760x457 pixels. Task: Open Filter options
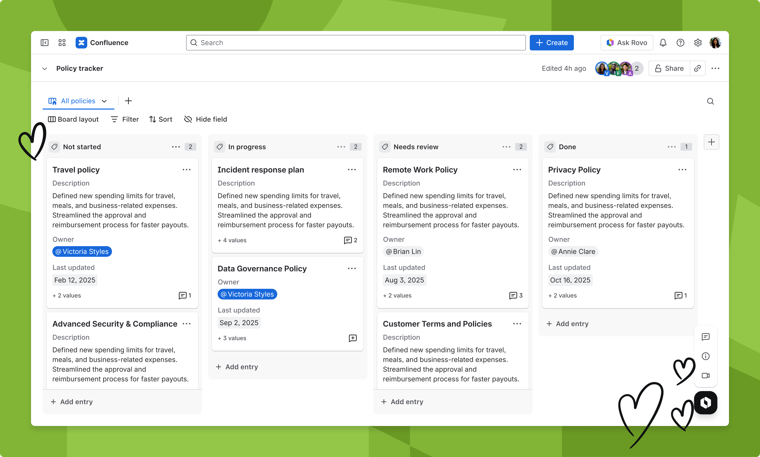pyautogui.click(x=125, y=119)
